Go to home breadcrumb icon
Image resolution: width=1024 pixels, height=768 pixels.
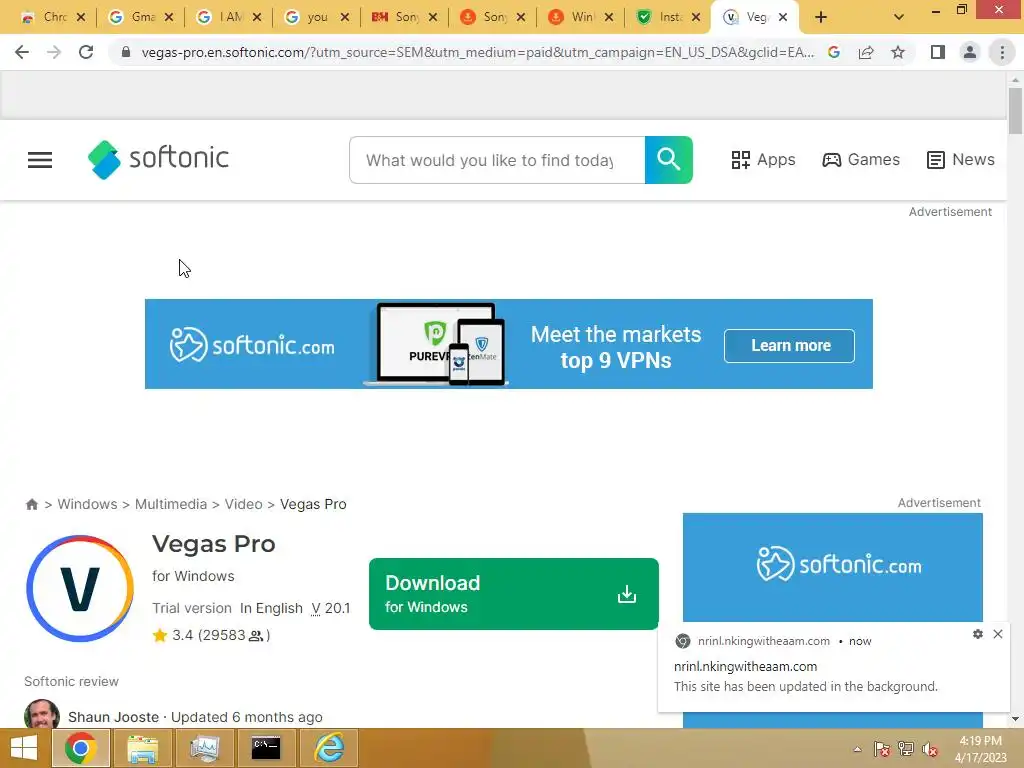pyautogui.click(x=31, y=504)
